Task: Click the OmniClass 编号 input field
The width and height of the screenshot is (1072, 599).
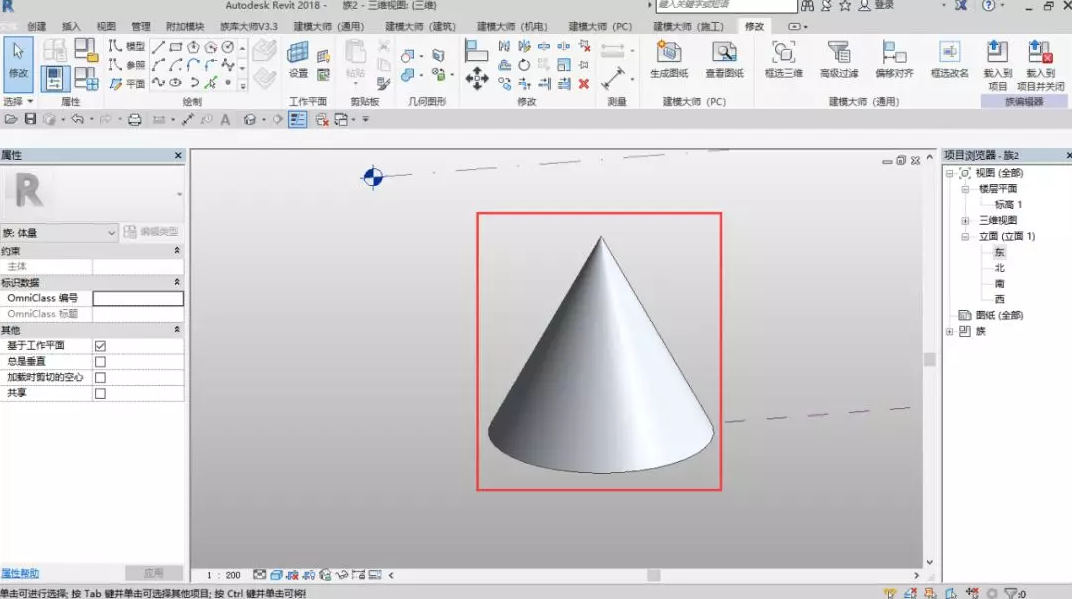Action: coord(138,298)
